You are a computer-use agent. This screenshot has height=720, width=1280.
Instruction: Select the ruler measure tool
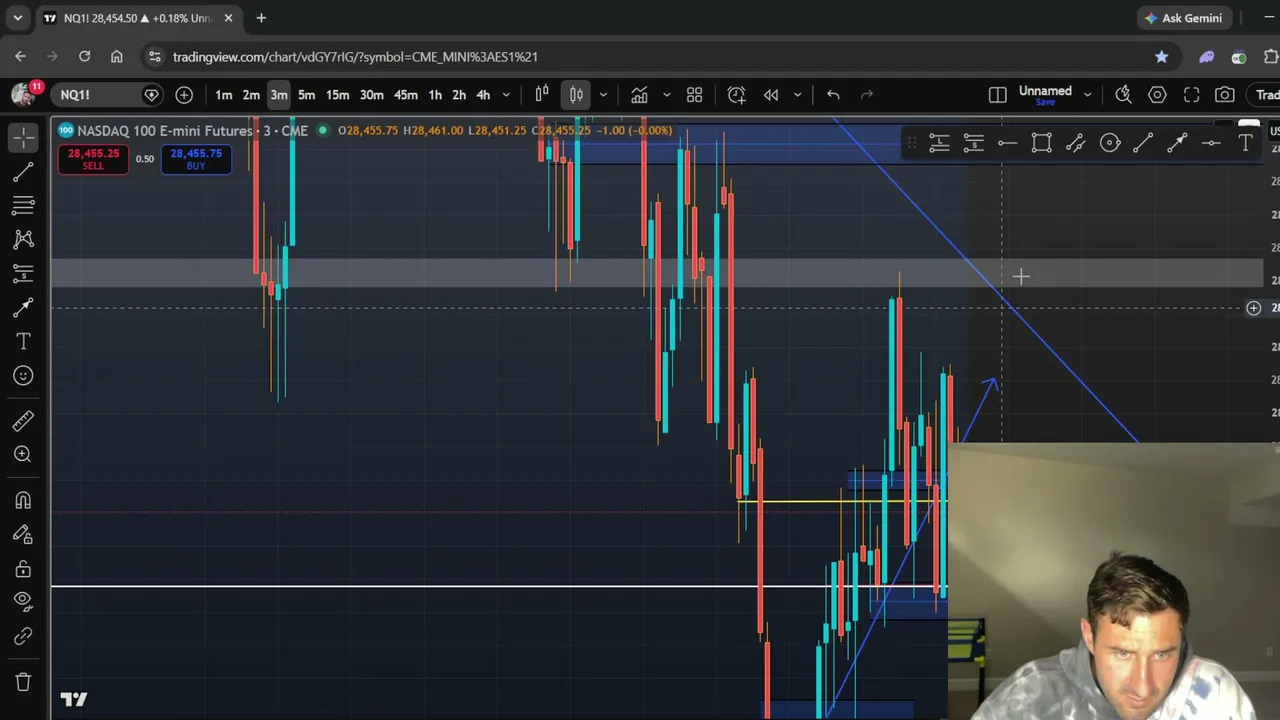(x=23, y=420)
